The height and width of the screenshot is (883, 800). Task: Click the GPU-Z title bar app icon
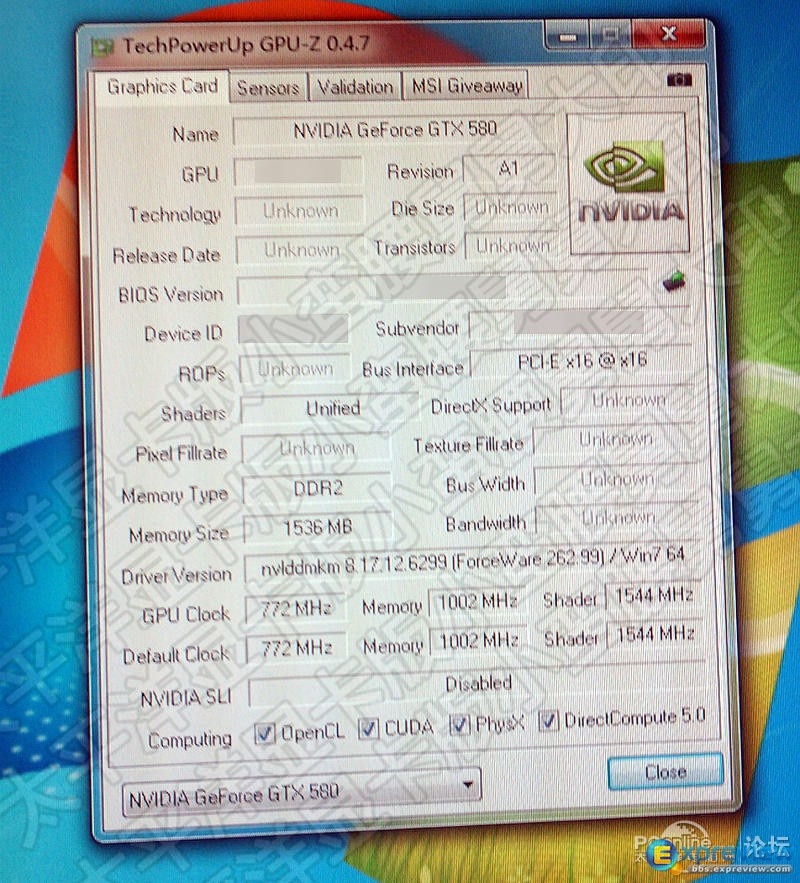click(x=103, y=47)
